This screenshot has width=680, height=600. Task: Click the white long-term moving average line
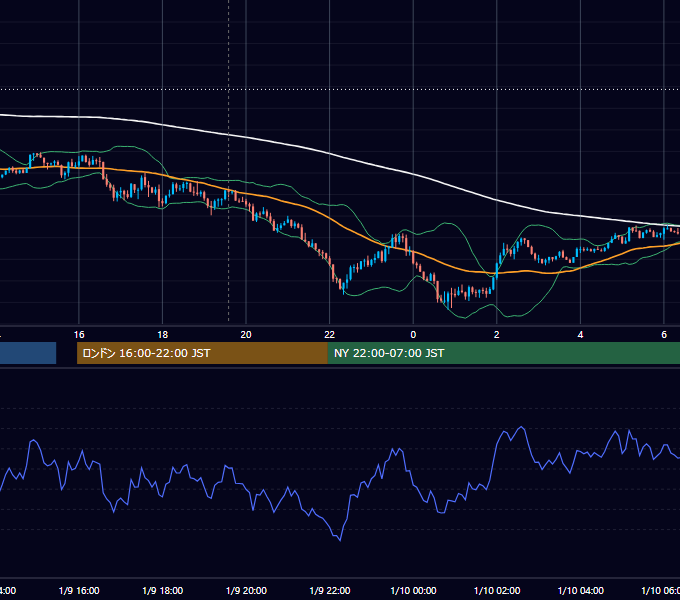330,153
